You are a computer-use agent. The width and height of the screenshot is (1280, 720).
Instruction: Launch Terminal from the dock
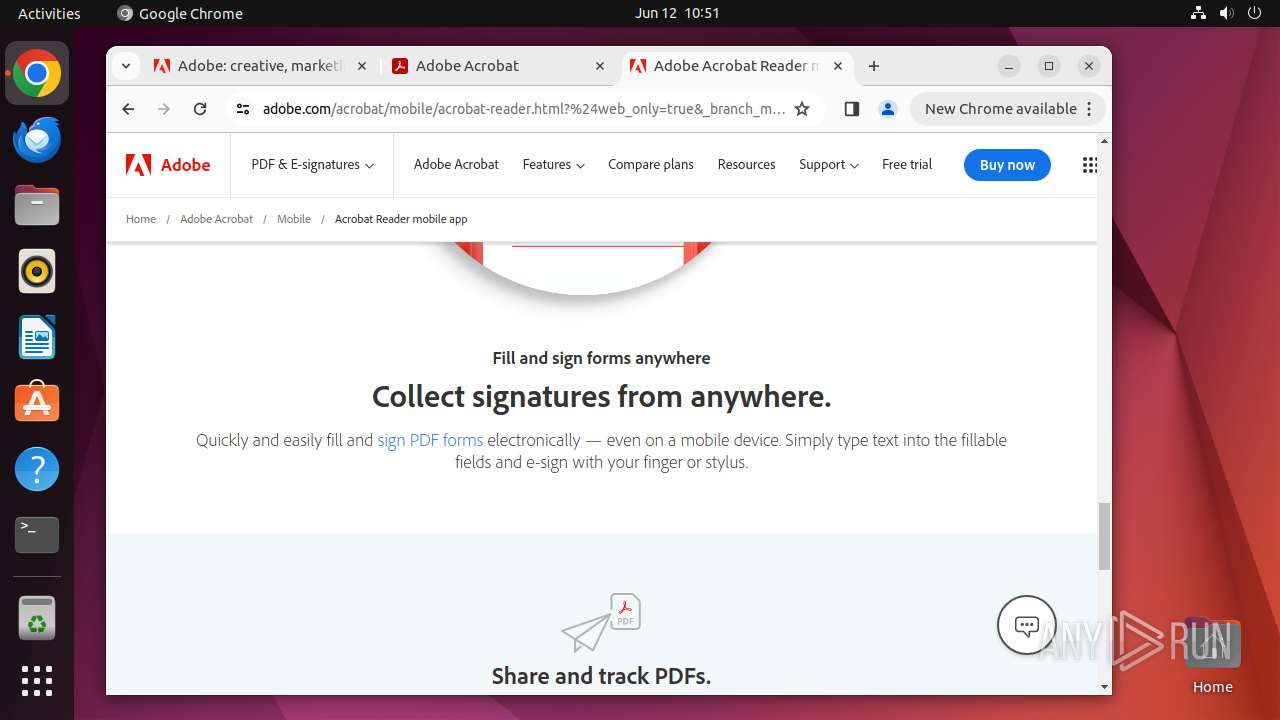(x=37, y=535)
